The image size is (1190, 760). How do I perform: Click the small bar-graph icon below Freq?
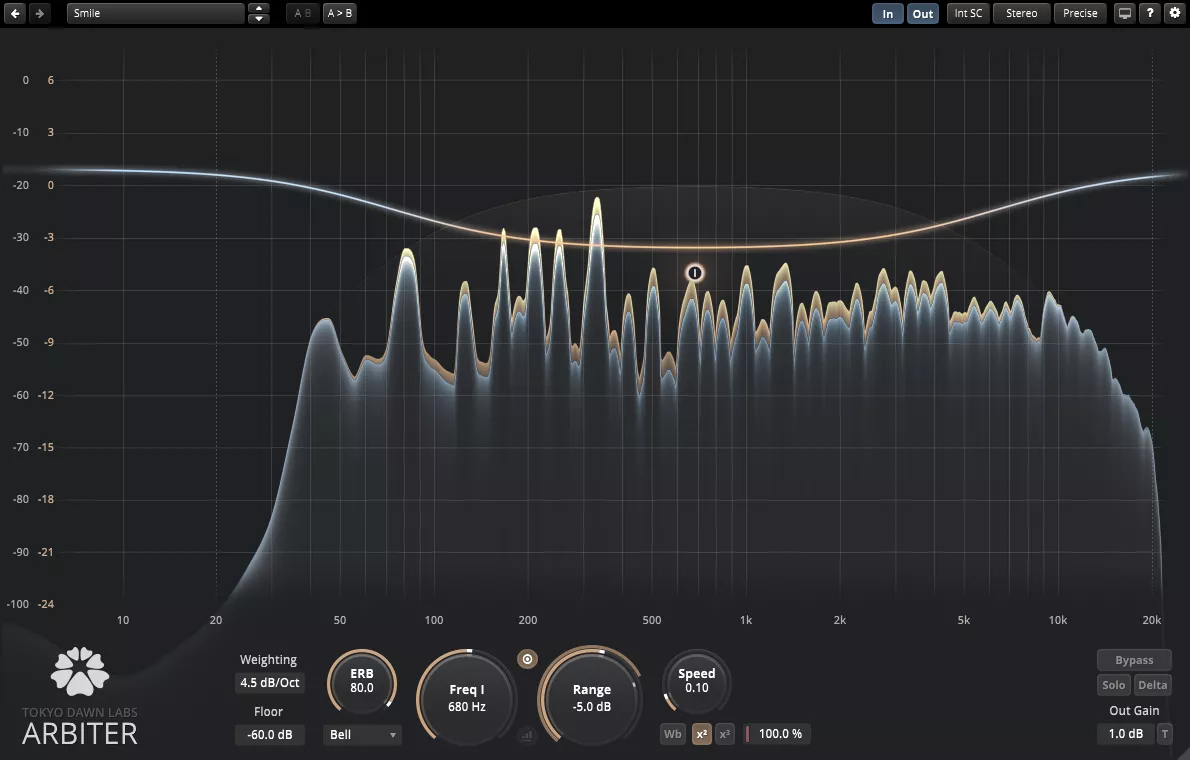click(x=528, y=735)
